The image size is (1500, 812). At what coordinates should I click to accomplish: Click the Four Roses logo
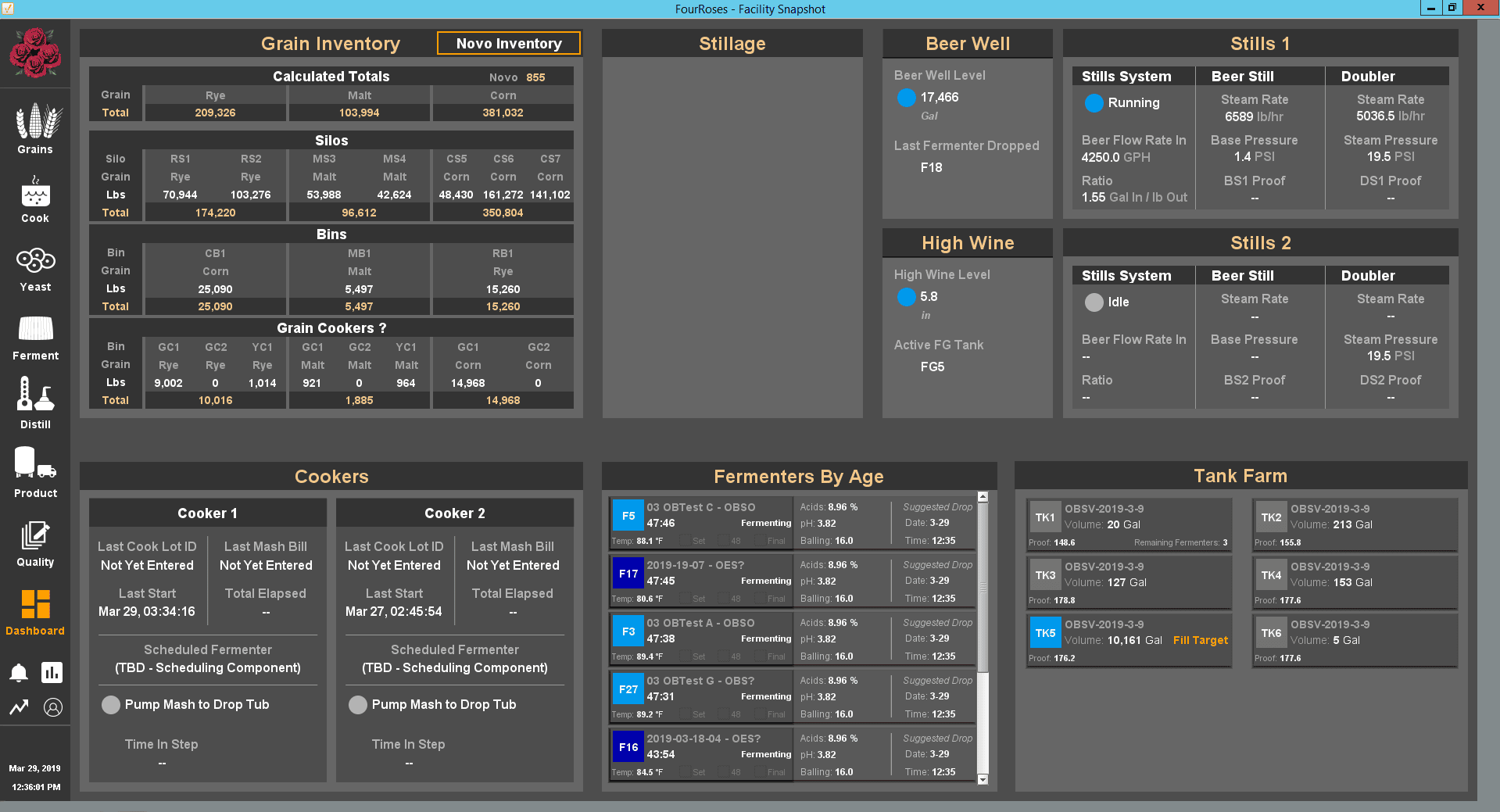(35, 52)
